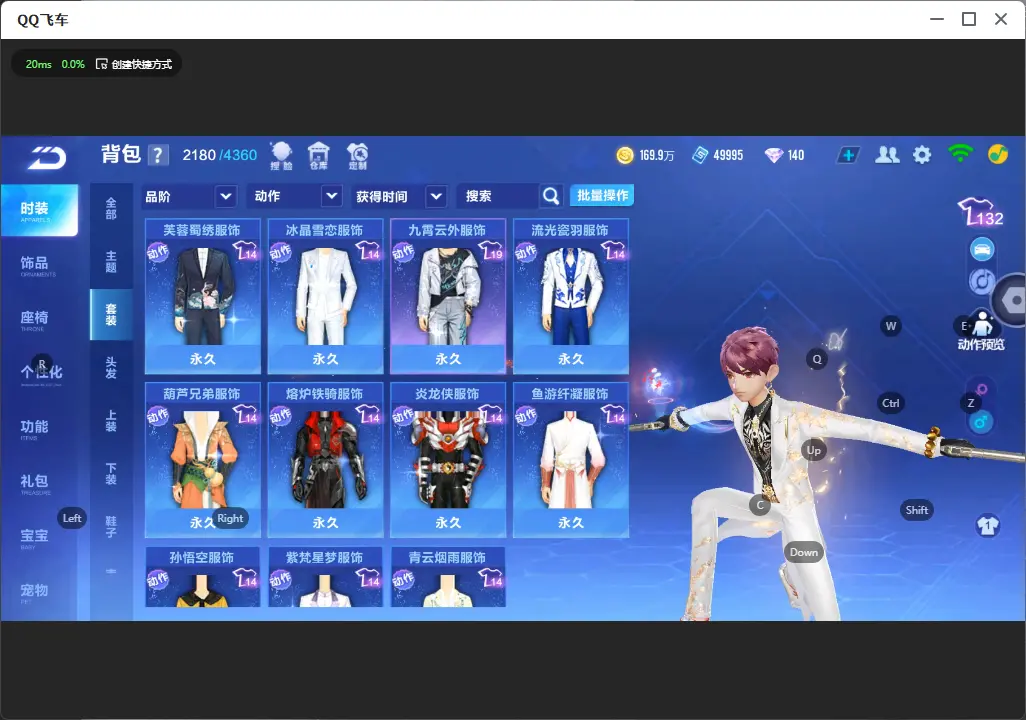Select the 流光瓷羽服饰 outfit card
1026x720 pixels.
571,296
